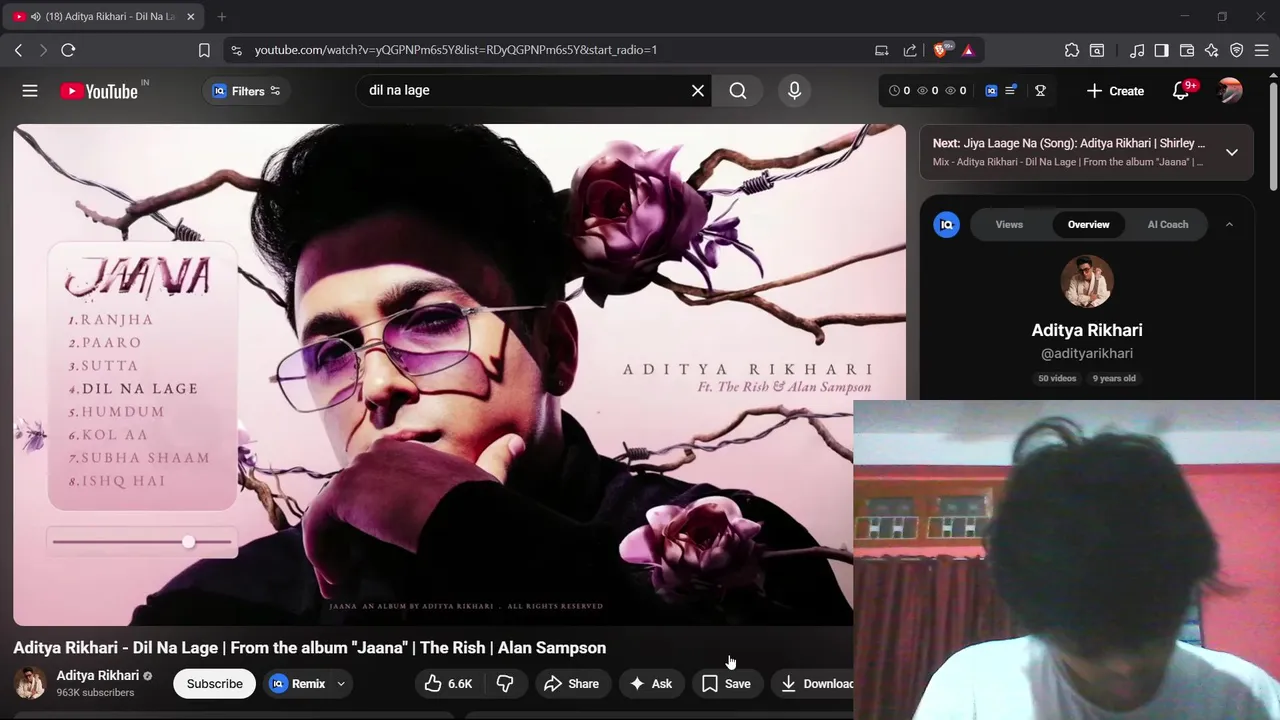Screen dimensions: 1280x720
Task: Click the video title text below player
Action: [309, 648]
